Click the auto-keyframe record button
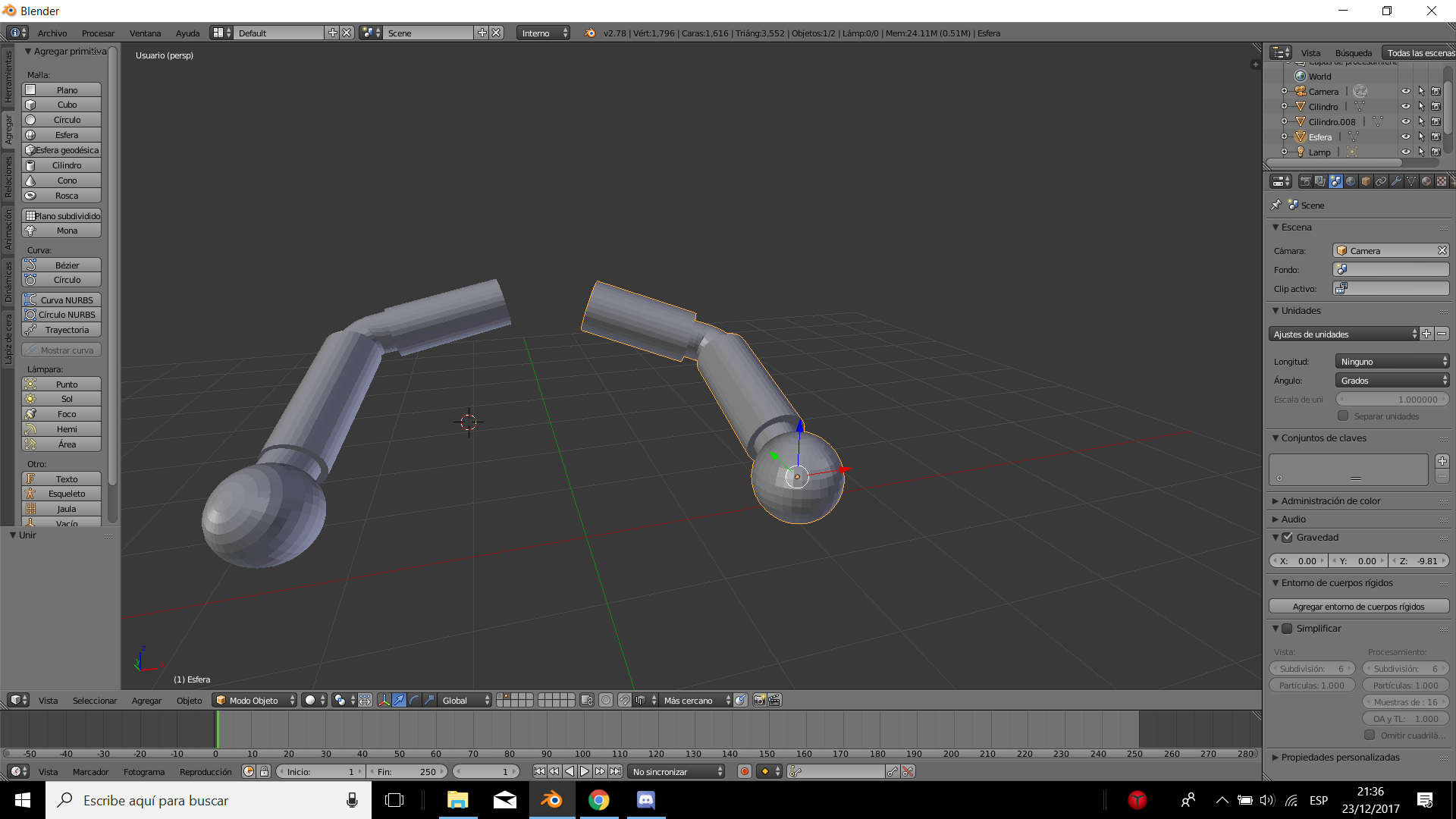This screenshot has height=819, width=1456. 745,771
